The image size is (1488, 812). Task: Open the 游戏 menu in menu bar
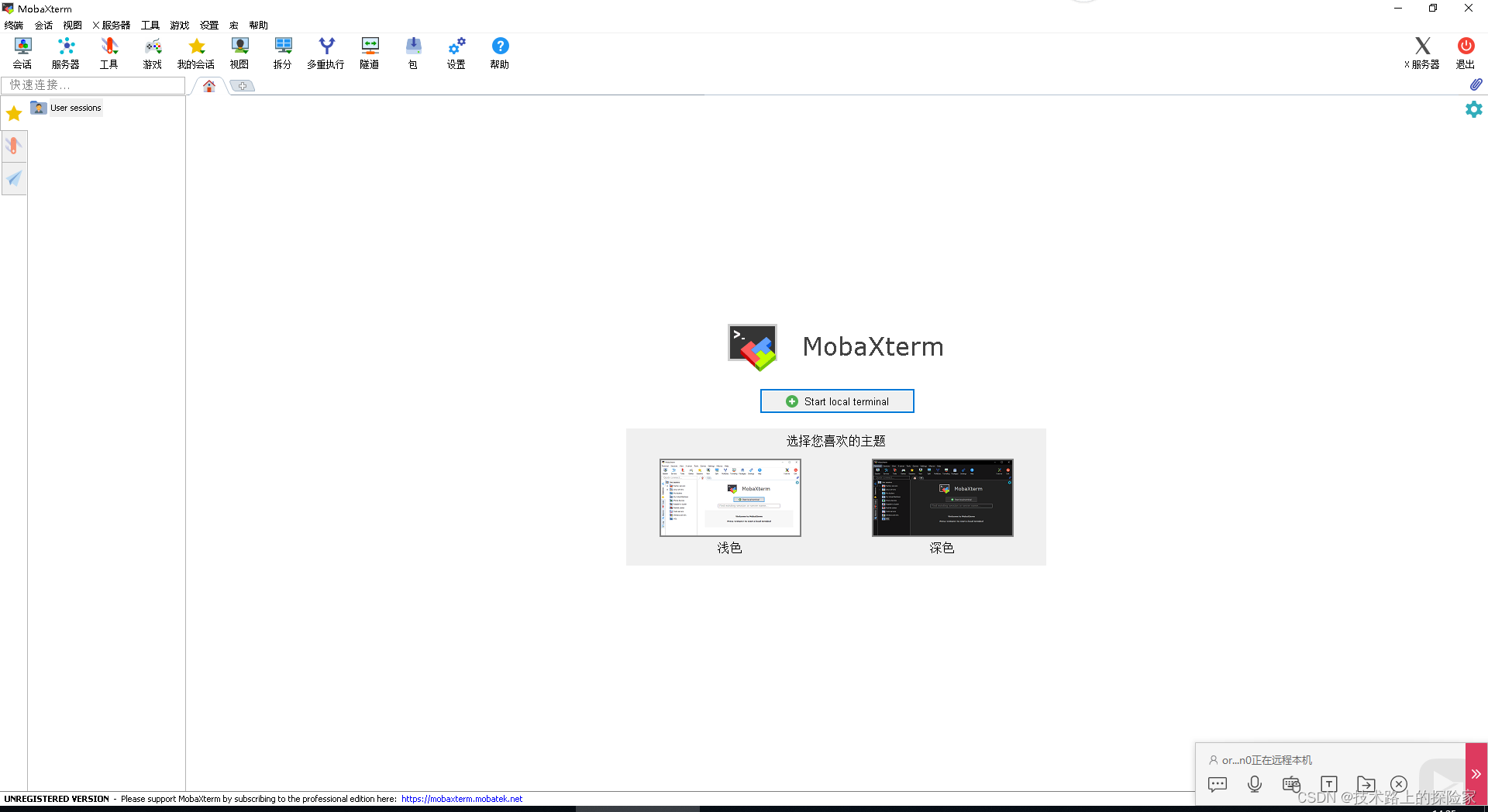click(180, 26)
